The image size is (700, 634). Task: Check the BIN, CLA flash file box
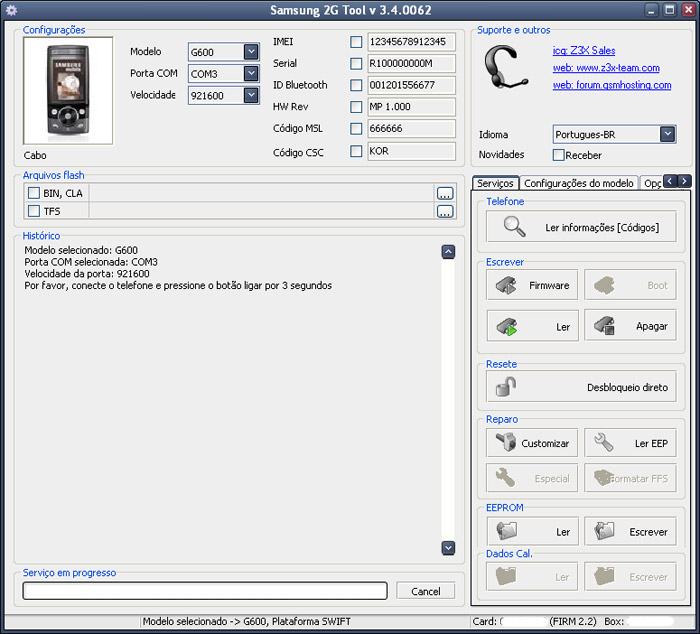(x=34, y=193)
